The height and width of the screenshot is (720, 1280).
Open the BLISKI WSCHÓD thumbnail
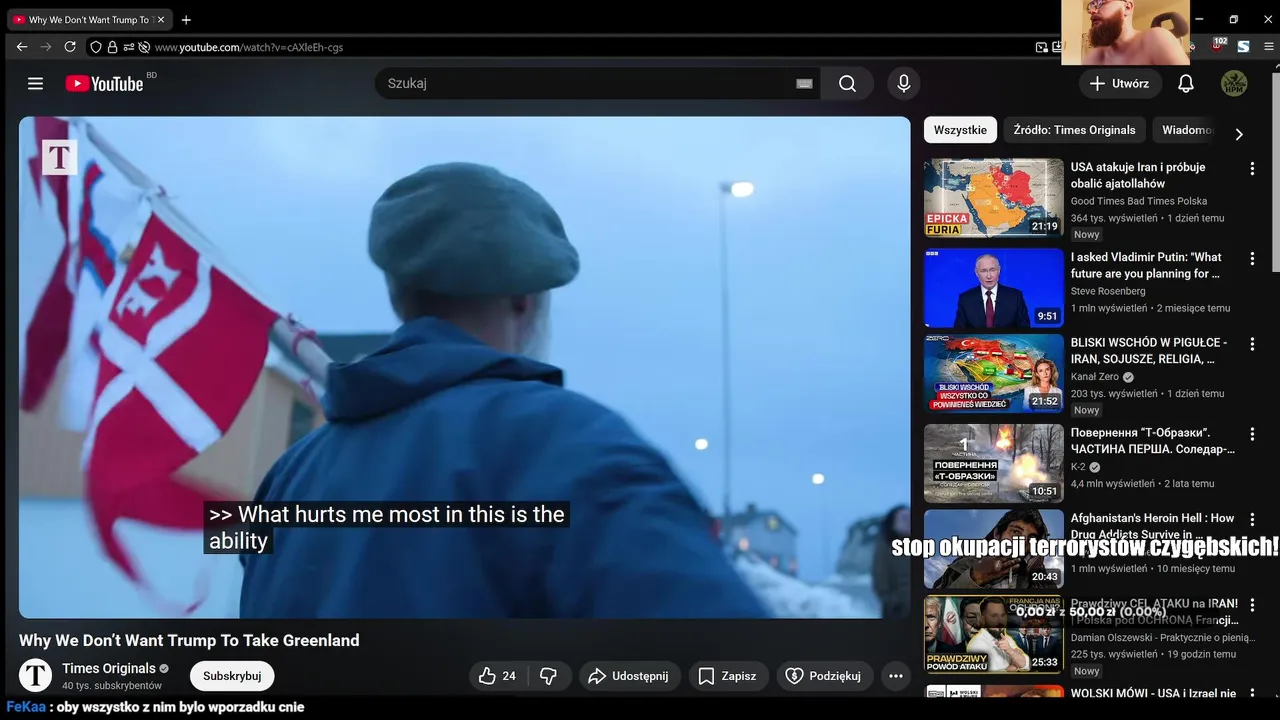pyautogui.click(x=993, y=373)
